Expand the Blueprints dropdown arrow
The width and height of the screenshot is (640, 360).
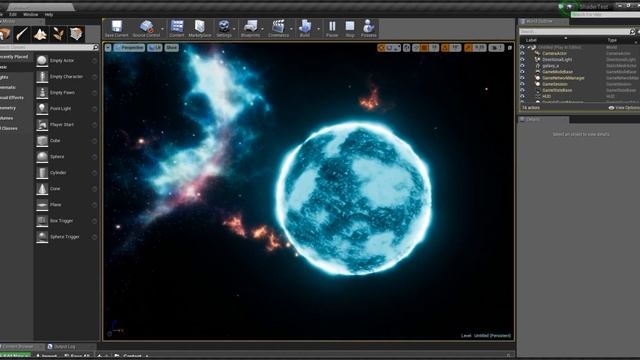262,29
